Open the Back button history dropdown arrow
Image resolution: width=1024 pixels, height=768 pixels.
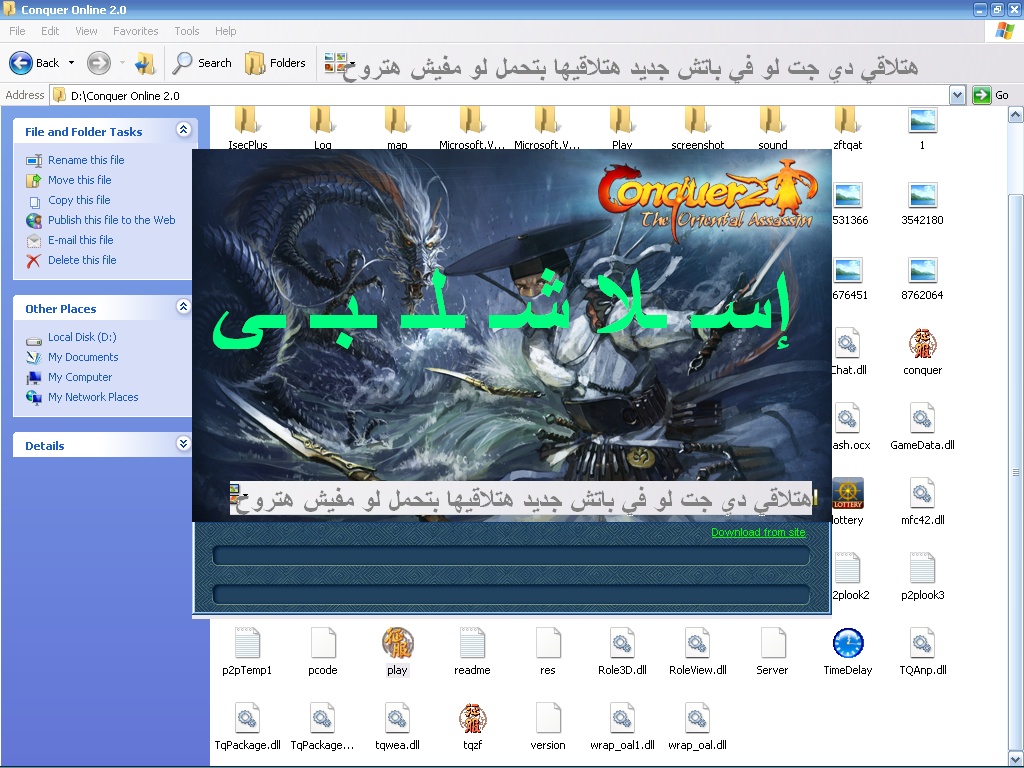point(71,63)
